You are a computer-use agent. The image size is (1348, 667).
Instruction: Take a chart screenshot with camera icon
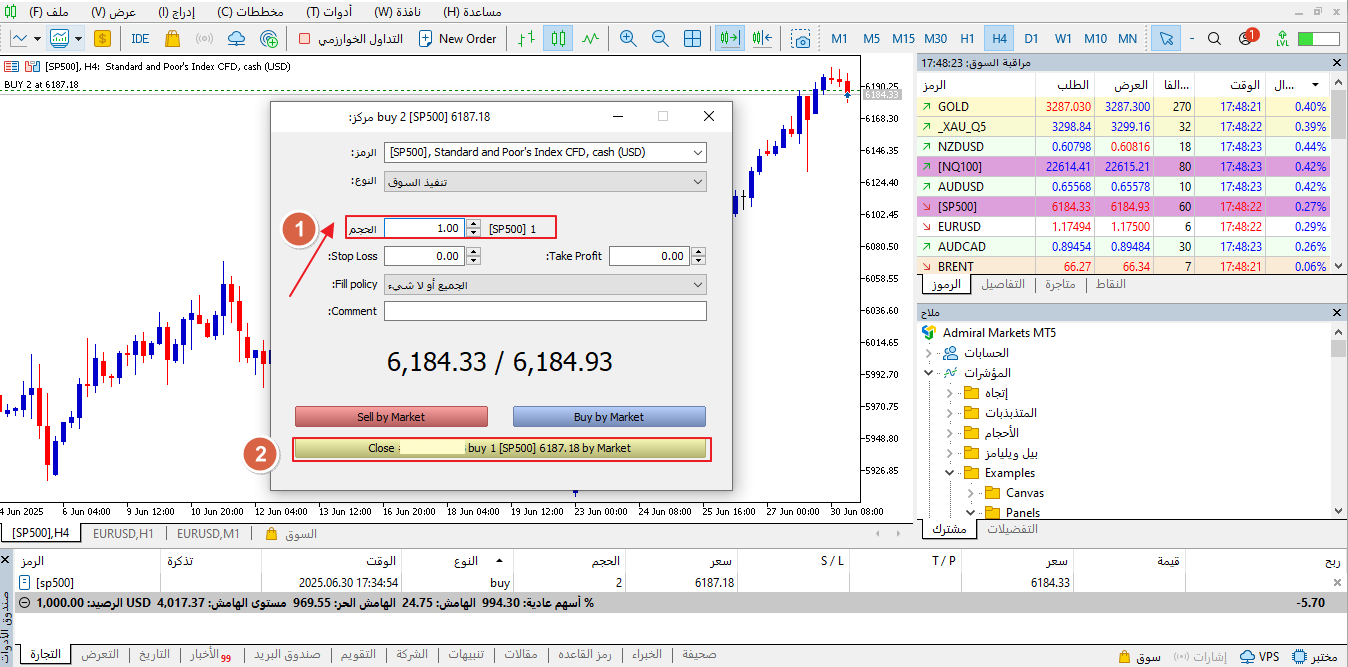(800, 38)
